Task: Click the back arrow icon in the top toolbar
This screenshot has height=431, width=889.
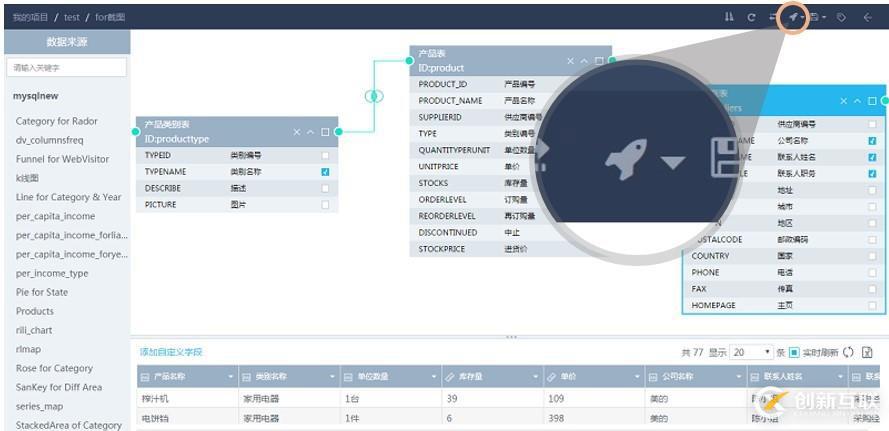Action: (x=867, y=17)
